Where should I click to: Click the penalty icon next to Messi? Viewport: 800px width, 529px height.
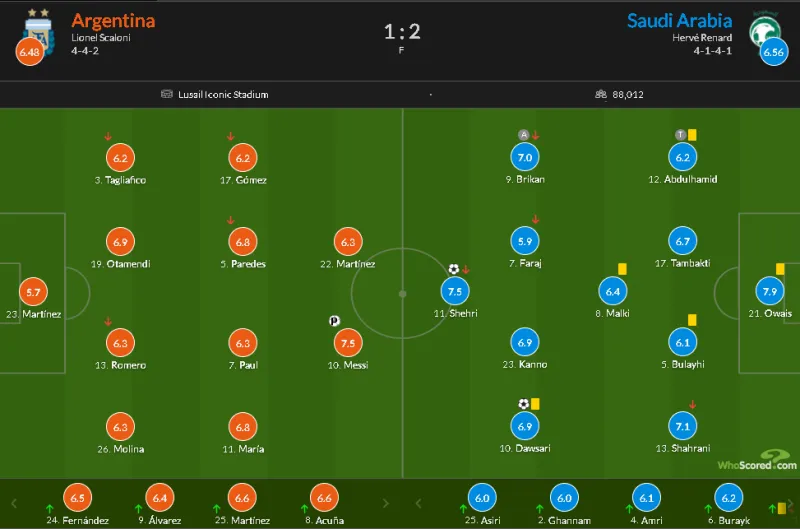(333, 321)
